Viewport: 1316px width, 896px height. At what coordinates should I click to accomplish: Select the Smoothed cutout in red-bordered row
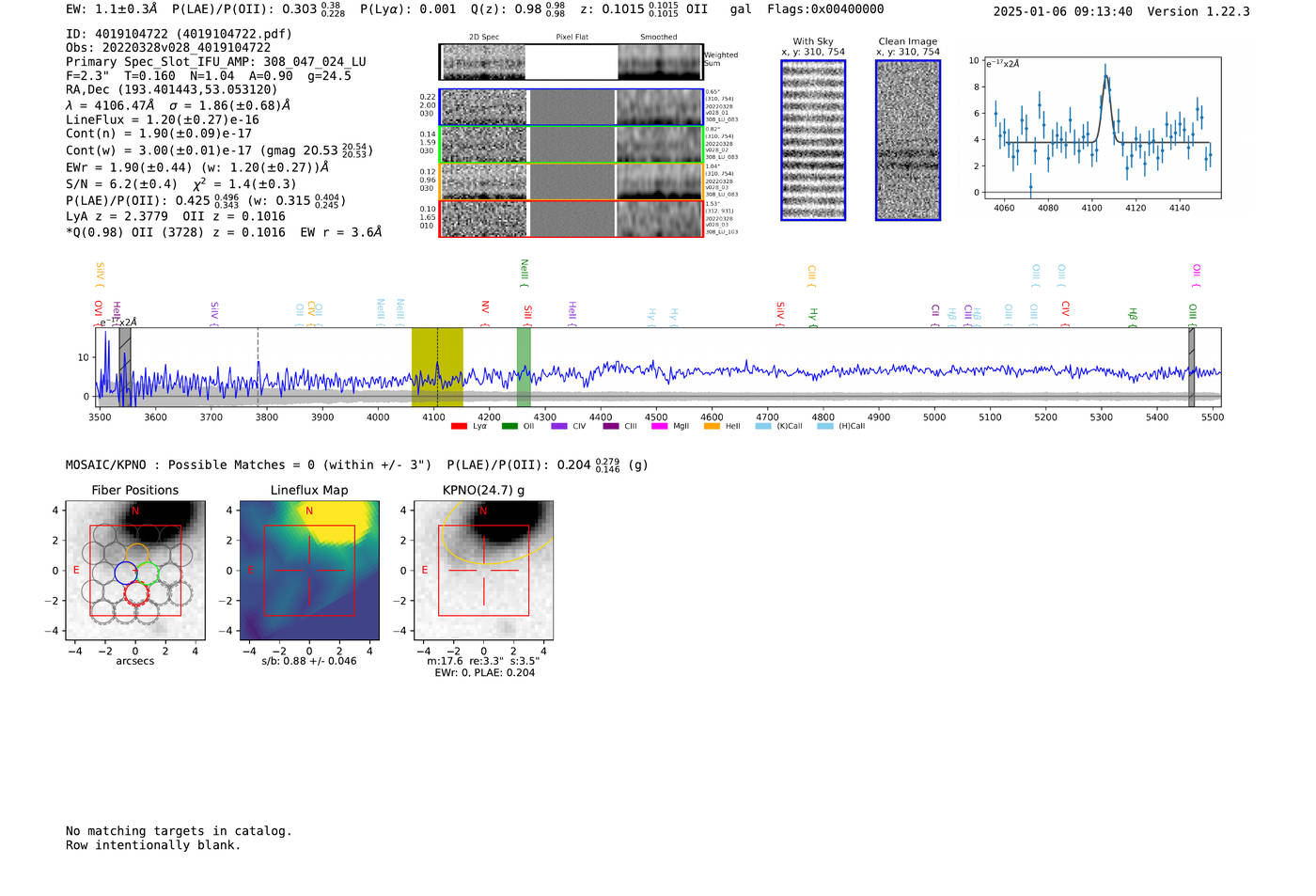coord(660,219)
